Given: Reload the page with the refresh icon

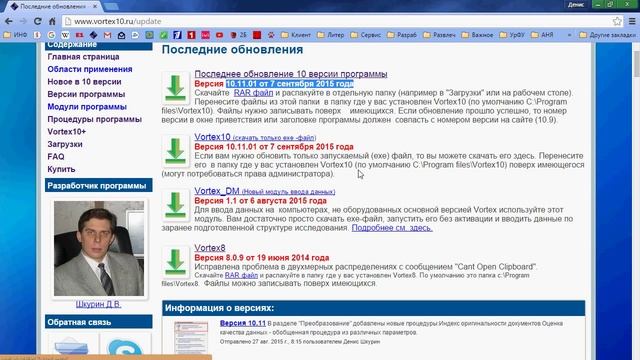Looking at the screenshot, I should (38, 21).
